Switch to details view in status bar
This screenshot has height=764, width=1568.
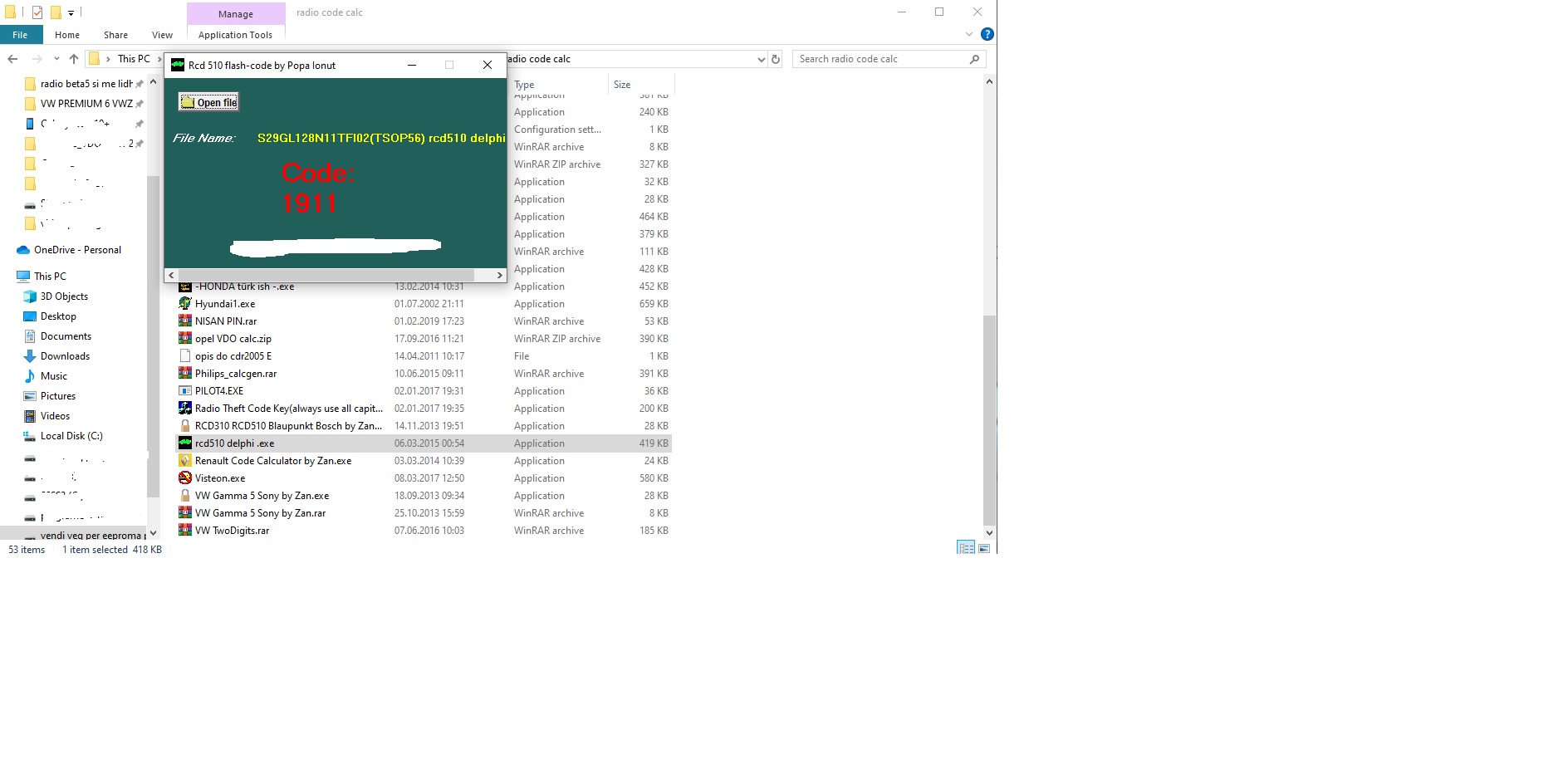[966, 548]
